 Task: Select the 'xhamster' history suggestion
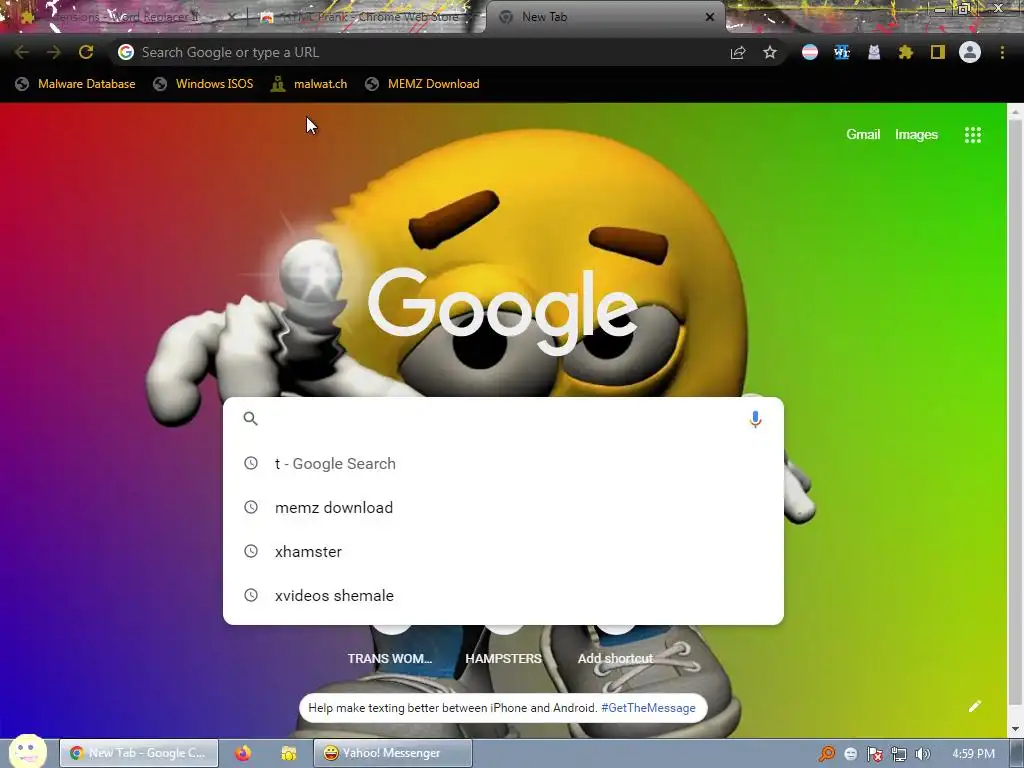[503, 551]
